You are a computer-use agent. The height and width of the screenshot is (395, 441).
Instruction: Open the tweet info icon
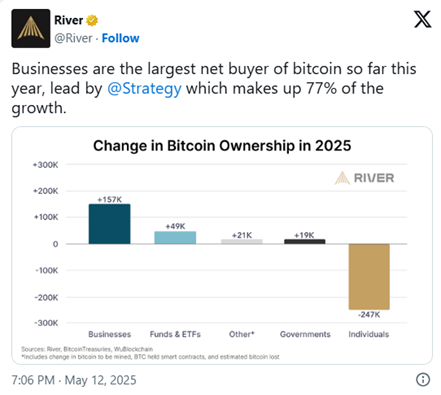(x=423, y=380)
